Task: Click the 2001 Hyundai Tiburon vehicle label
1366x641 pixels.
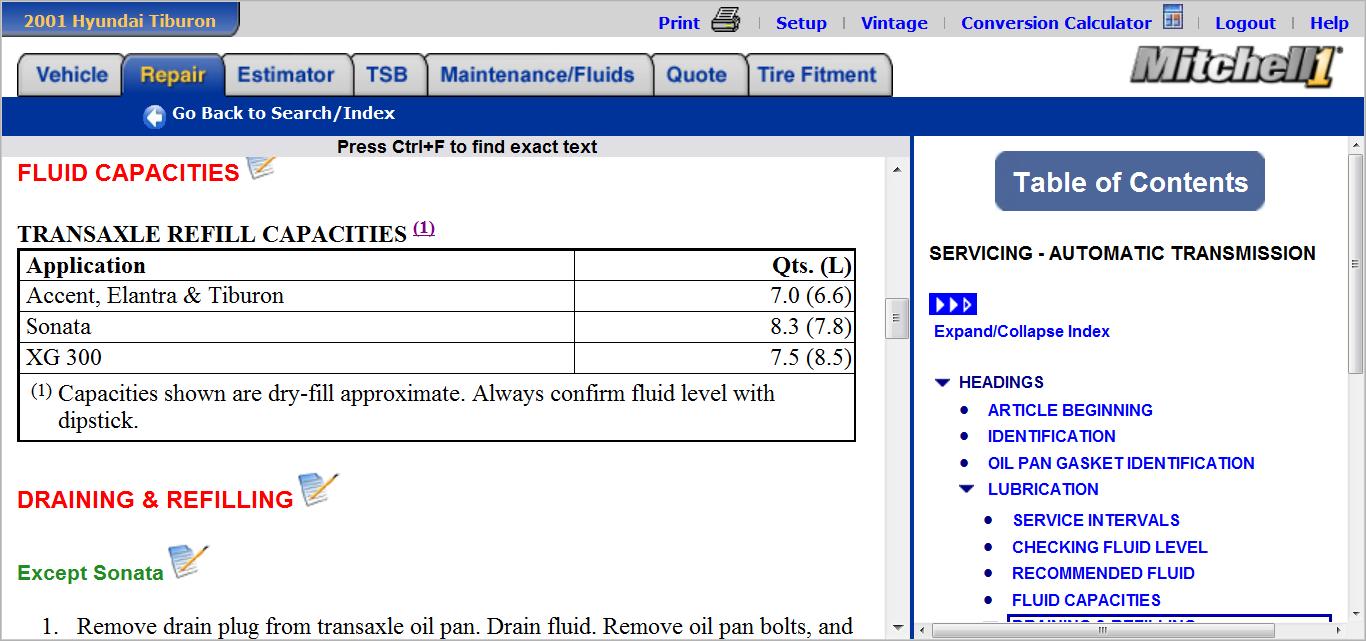Action: coord(120,20)
